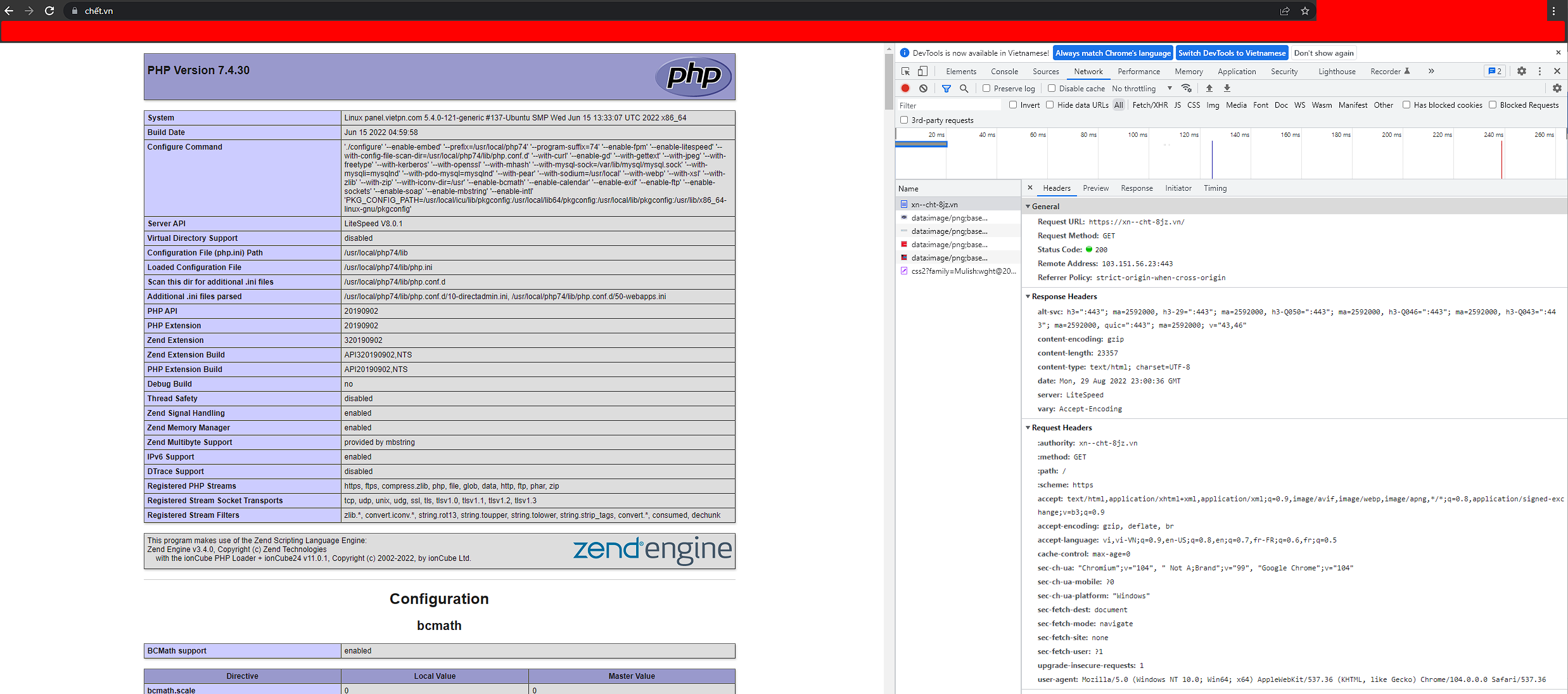The image size is (1568, 694).
Task: Stop recording network log
Action: pyautogui.click(x=905, y=89)
